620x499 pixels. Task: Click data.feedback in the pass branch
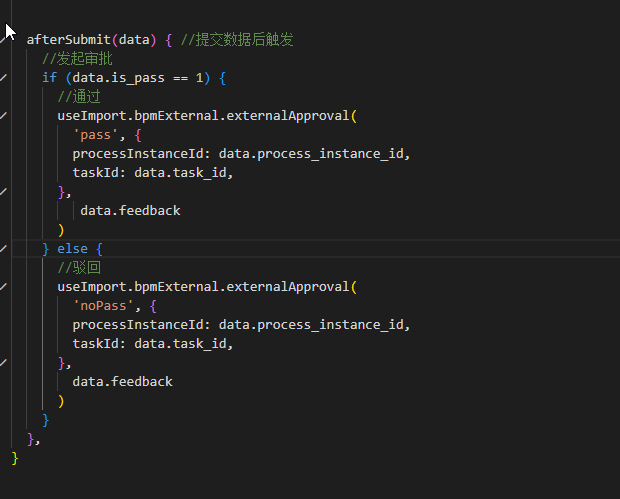[x=130, y=211]
